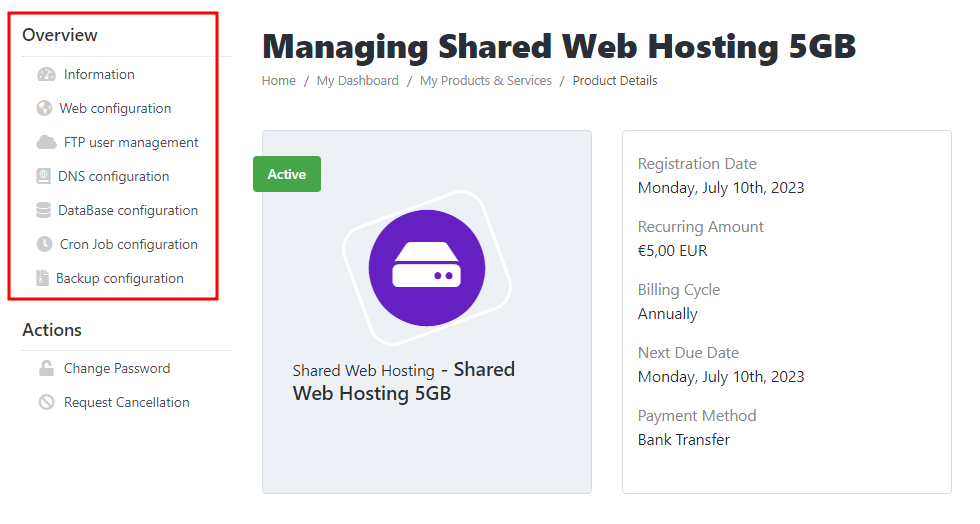Select FTP user management entry
980x524 pixels.
pyautogui.click(x=131, y=143)
